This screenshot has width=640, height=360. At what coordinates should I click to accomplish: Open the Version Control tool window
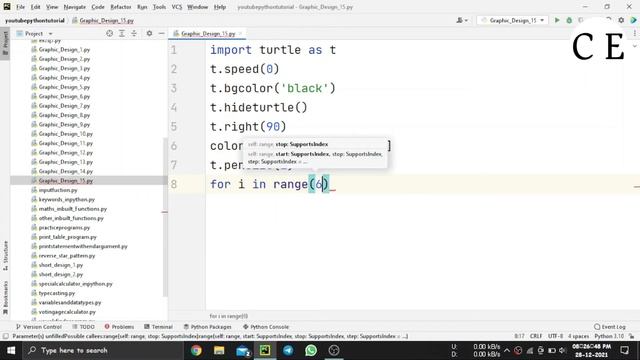[x=38, y=327]
